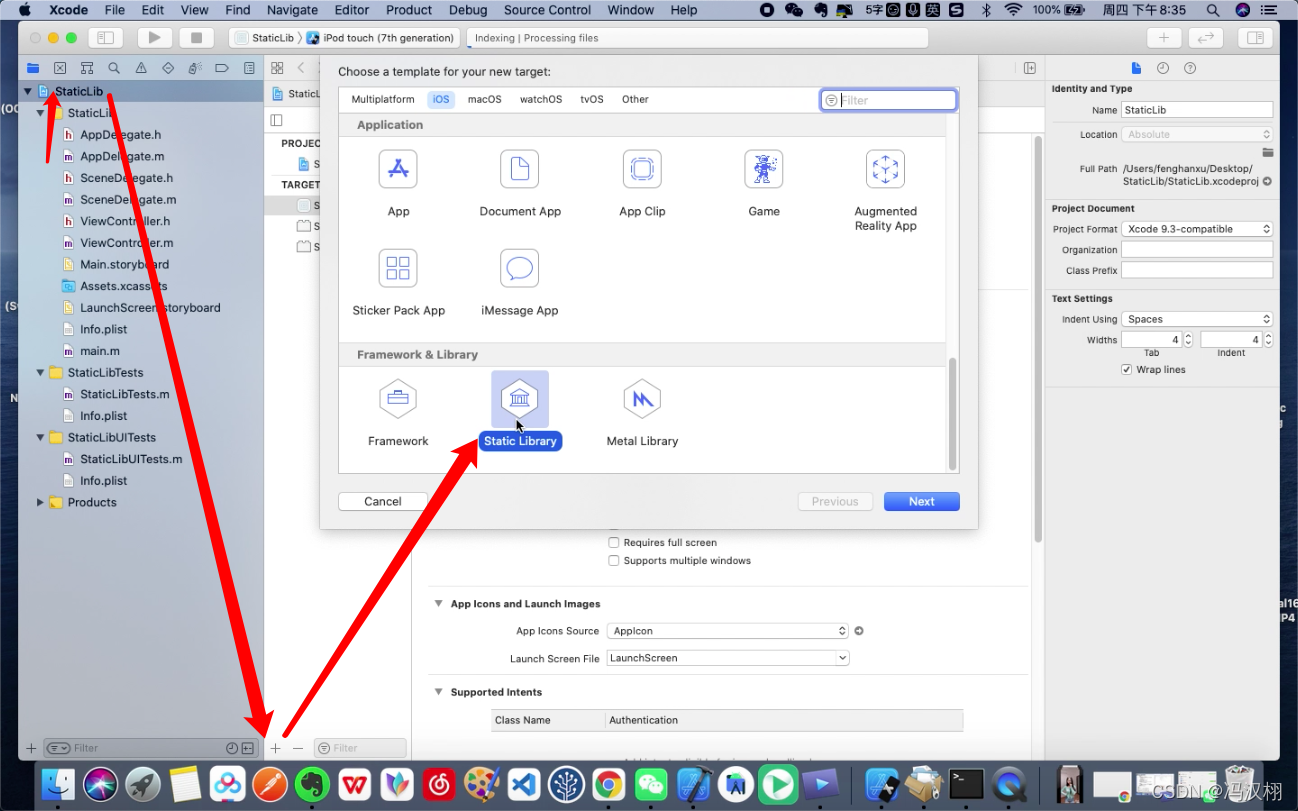Open the Report navigator
This screenshot has width=1298, height=811.
[249, 68]
